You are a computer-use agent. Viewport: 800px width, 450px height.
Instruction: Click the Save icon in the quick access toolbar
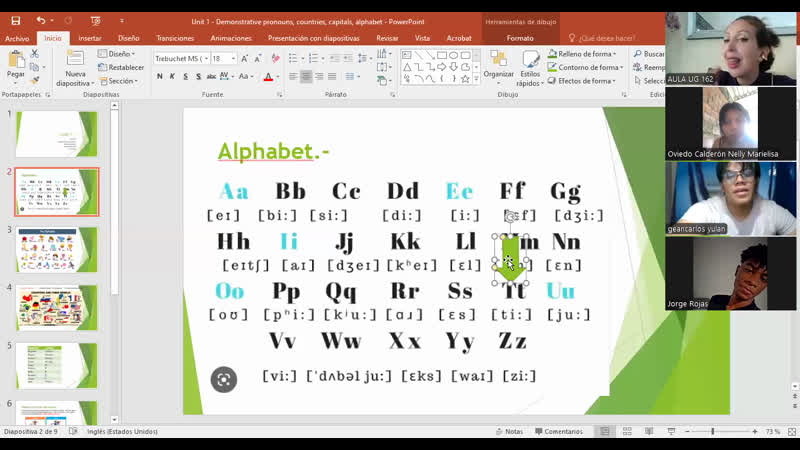(16, 20)
